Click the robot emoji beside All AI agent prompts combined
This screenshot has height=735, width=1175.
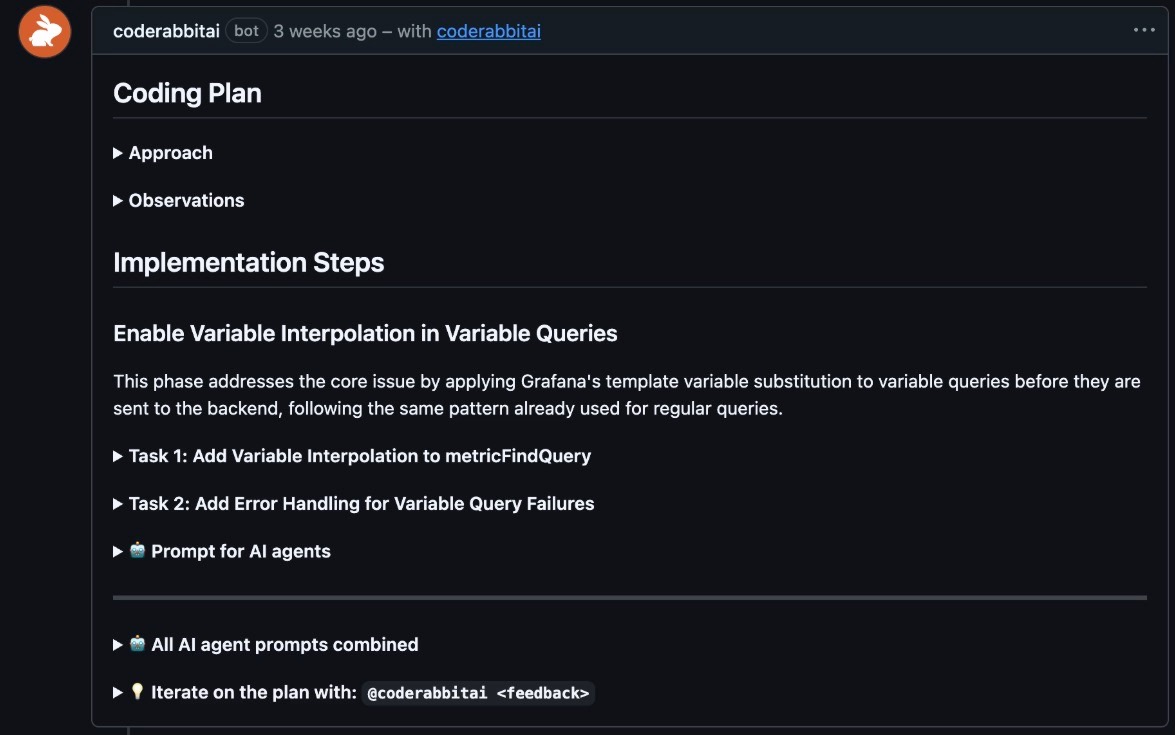[x=138, y=645]
